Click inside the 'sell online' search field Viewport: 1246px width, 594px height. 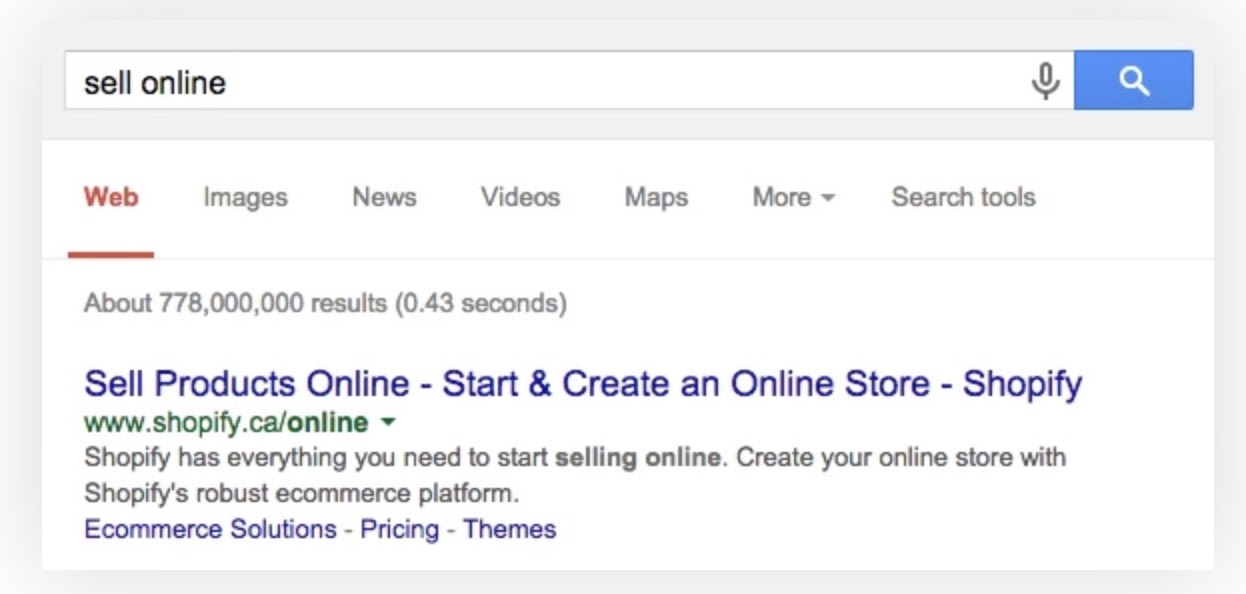pos(540,81)
